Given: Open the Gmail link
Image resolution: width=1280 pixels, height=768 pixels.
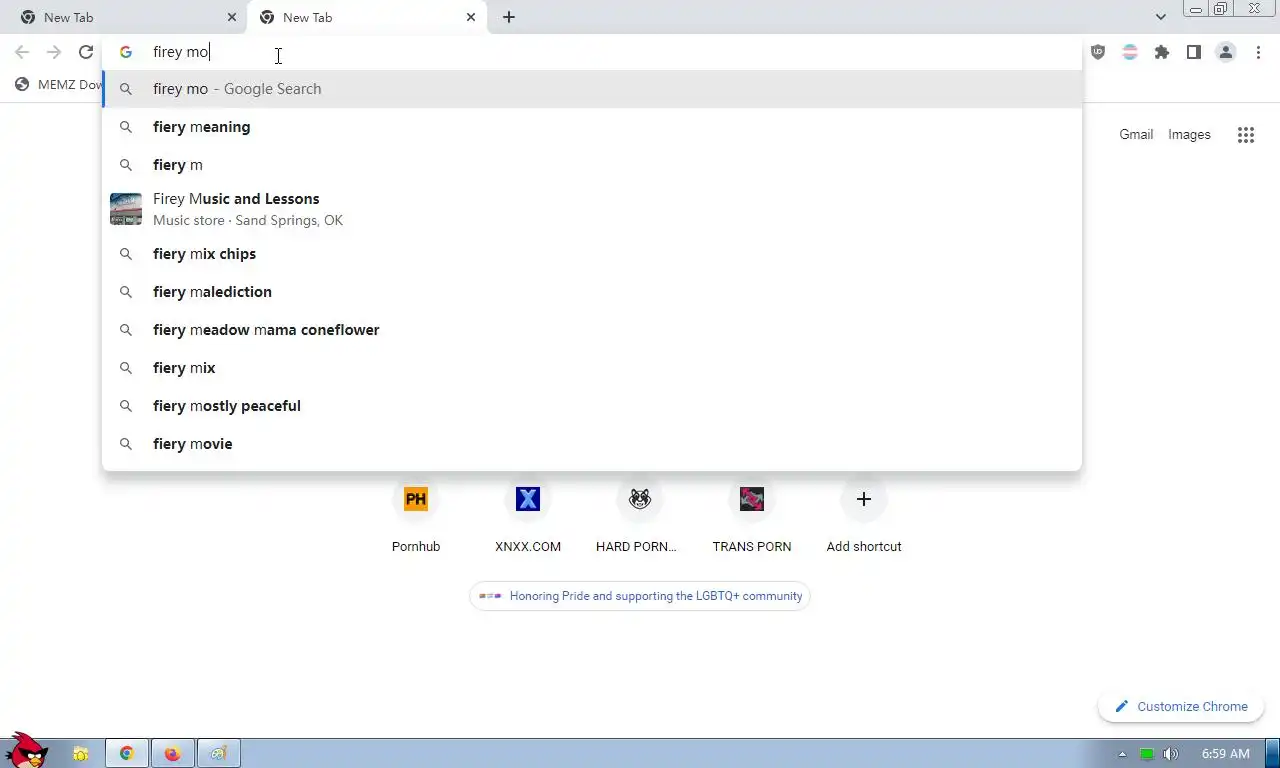Looking at the screenshot, I should coord(1136,135).
